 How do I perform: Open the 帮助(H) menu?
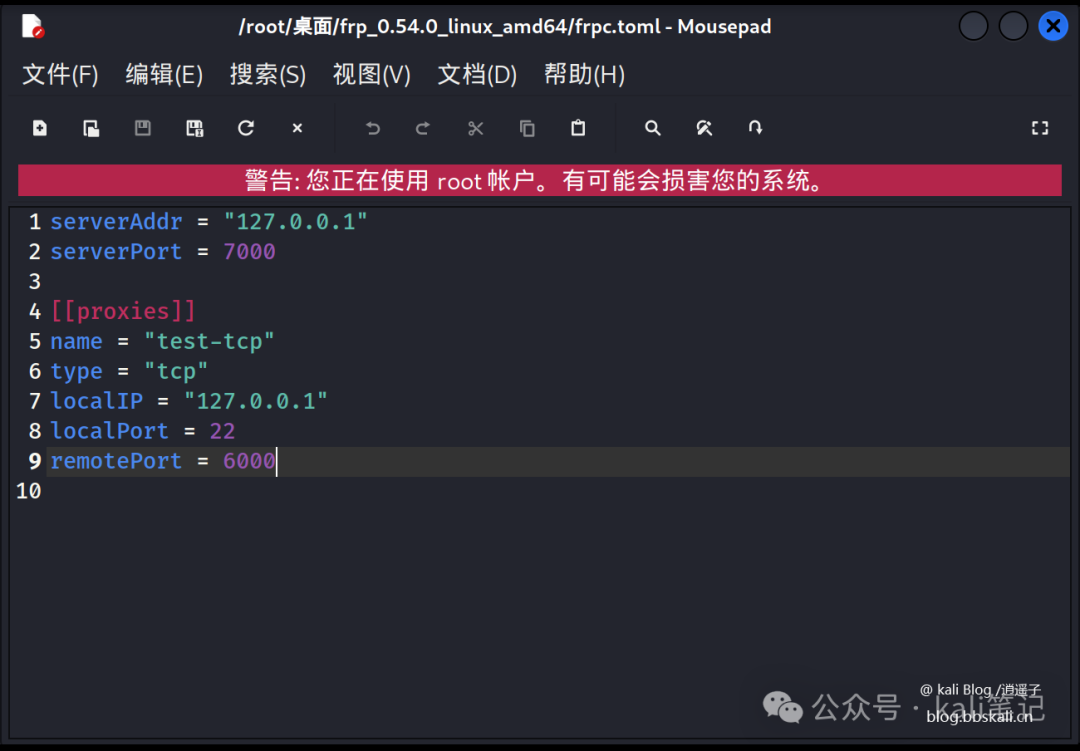584,74
